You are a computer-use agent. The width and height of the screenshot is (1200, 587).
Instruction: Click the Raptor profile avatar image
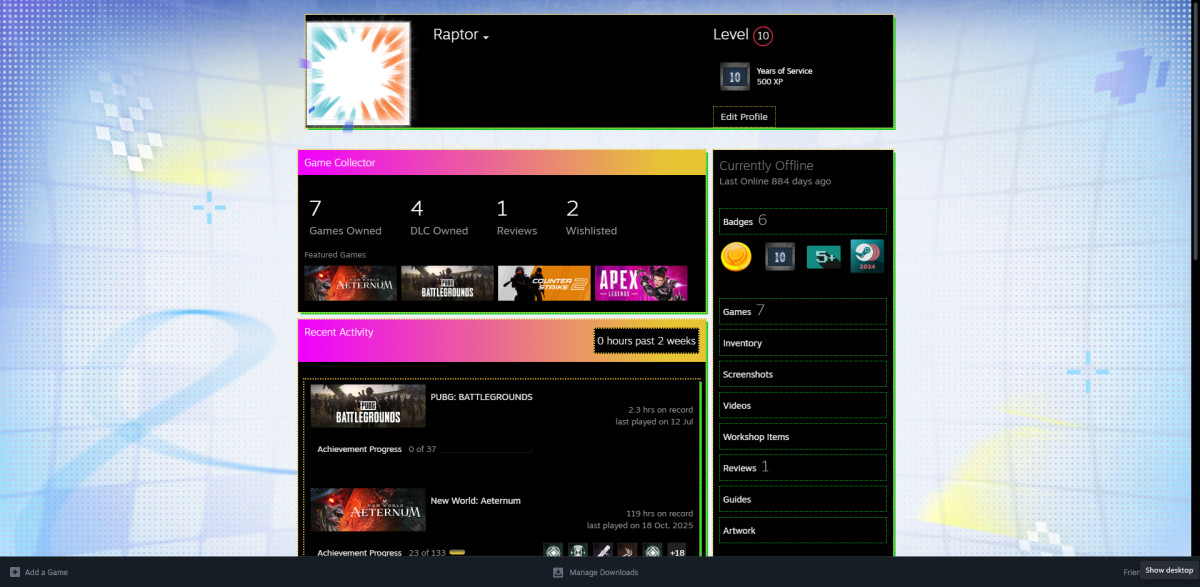click(x=359, y=73)
